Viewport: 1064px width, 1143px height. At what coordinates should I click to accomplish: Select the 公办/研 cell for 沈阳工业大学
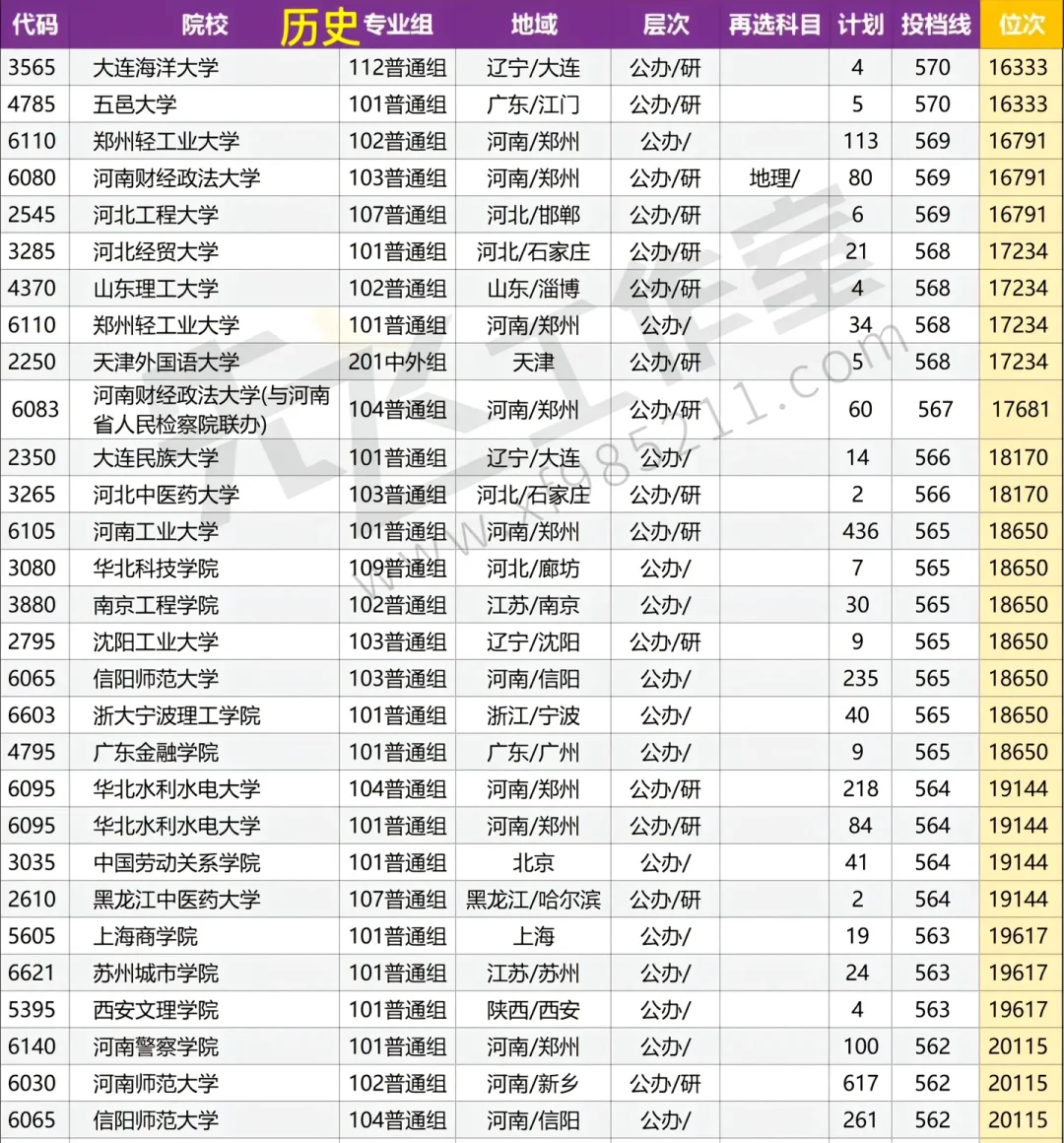pos(666,641)
